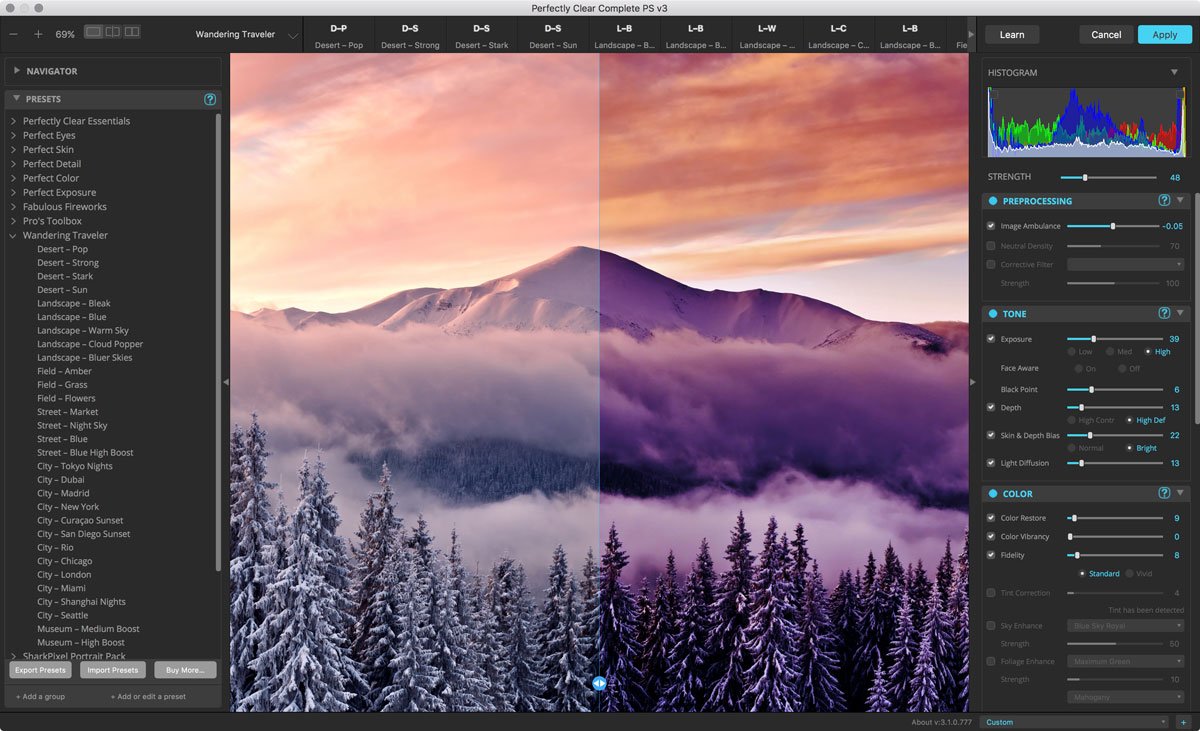This screenshot has width=1200, height=731.
Task: Toggle the Neutral Density checkbox
Action: point(991,246)
